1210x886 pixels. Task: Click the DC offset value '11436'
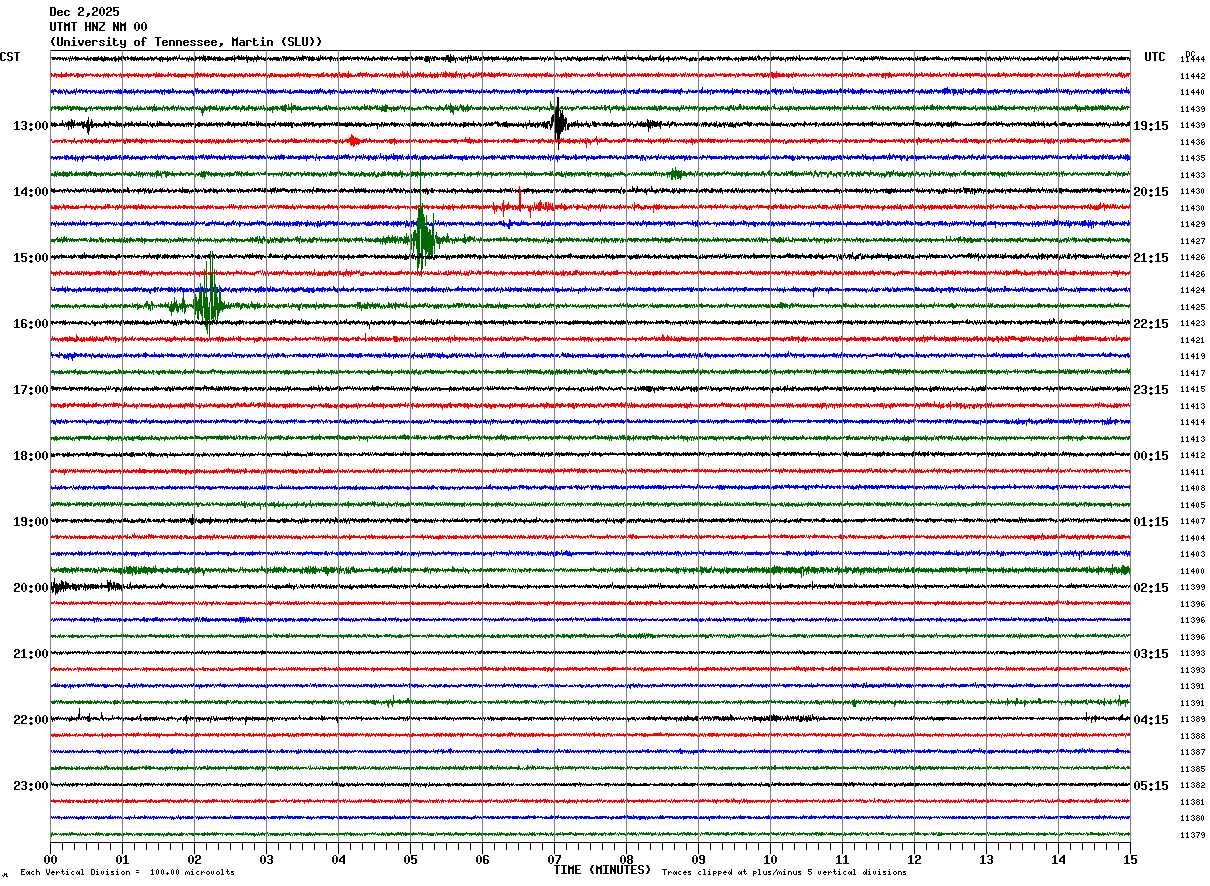click(1192, 142)
